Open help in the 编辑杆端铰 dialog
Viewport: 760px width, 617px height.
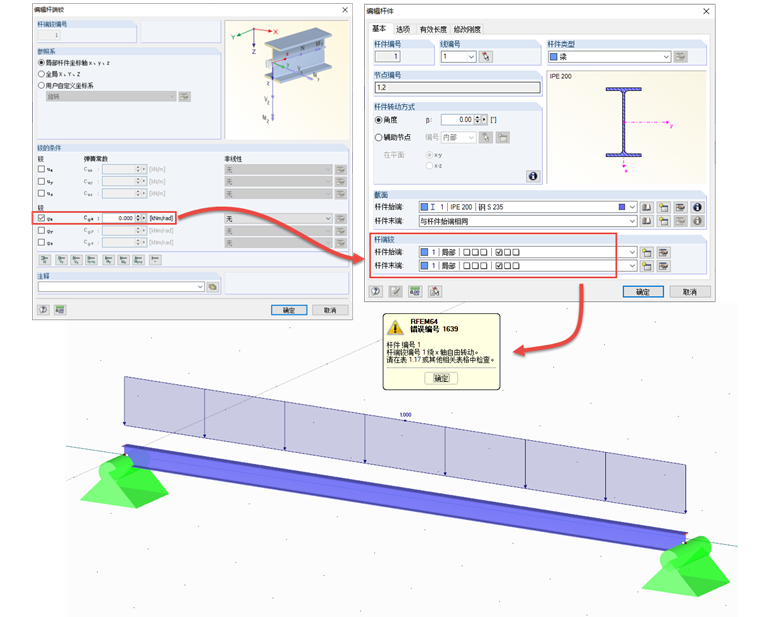[x=44, y=310]
